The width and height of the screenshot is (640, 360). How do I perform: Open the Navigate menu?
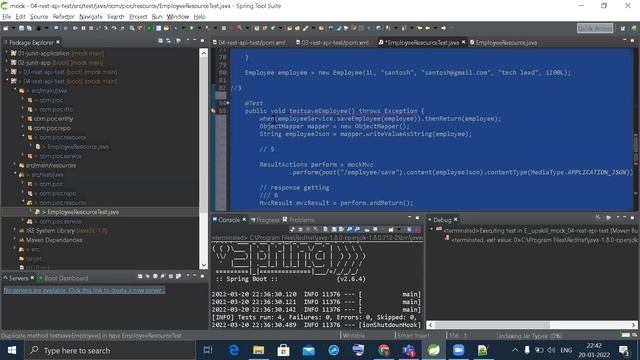[x=91, y=17]
